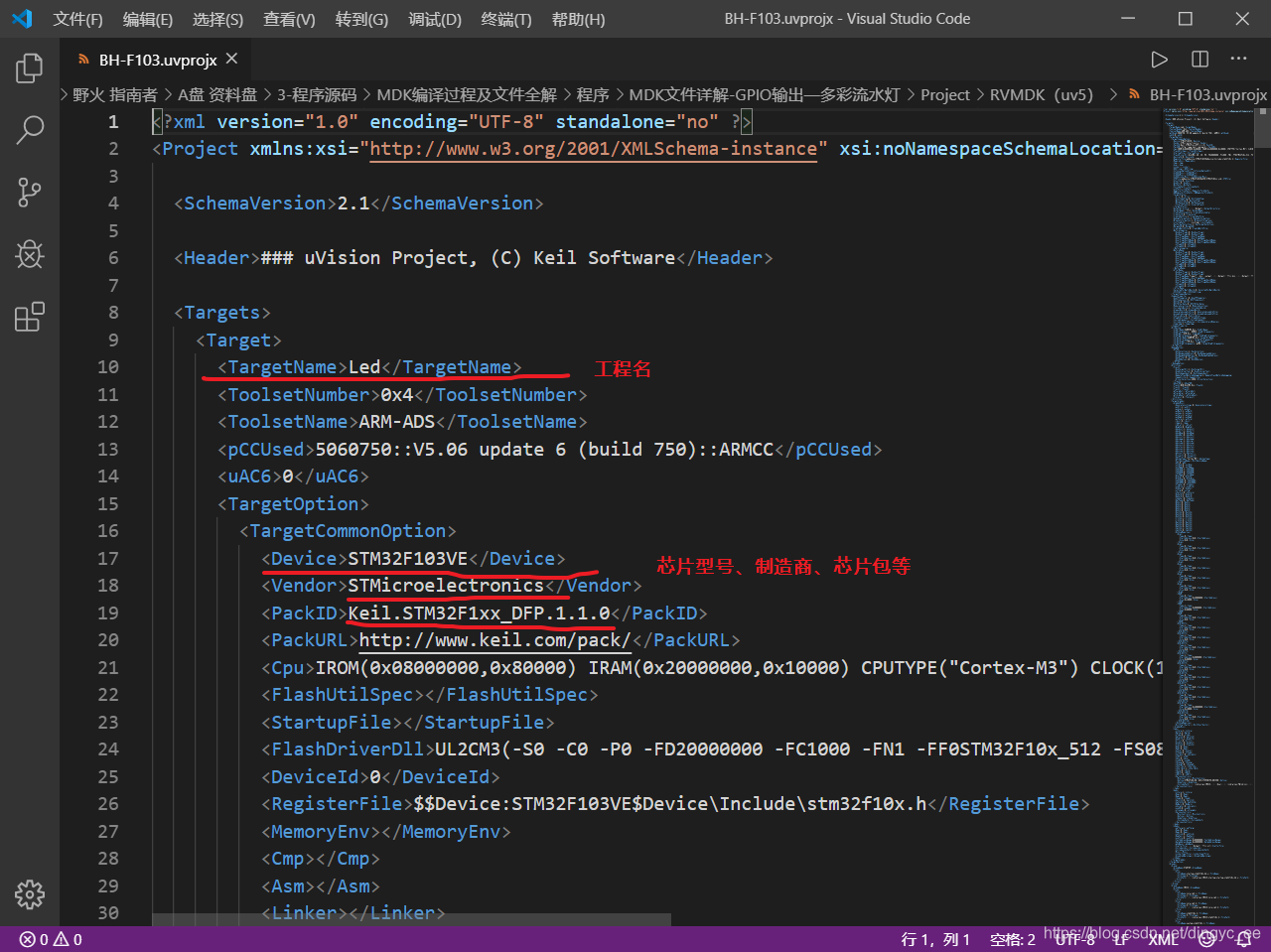Expand the Project breadcrumb folder

point(944,95)
